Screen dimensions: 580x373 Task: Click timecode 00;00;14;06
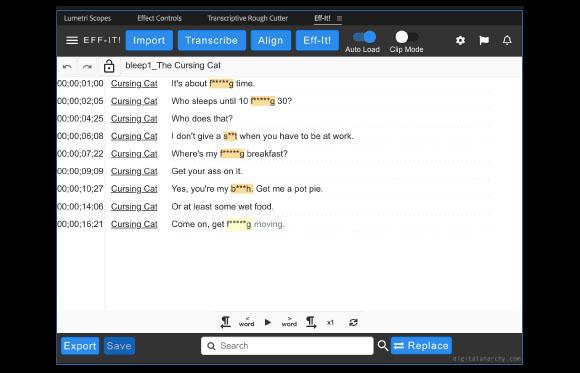coord(81,206)
